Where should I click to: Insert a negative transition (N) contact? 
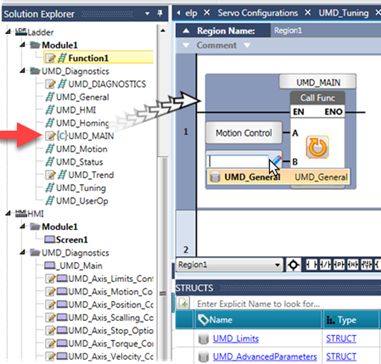tap(352, 265)
